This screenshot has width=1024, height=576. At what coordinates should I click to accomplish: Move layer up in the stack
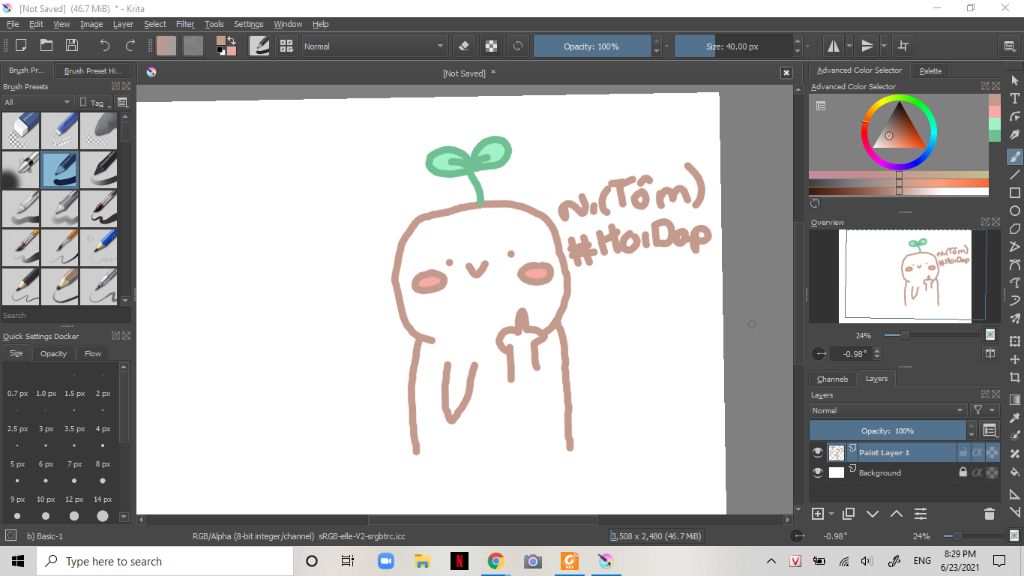(896, 514)
